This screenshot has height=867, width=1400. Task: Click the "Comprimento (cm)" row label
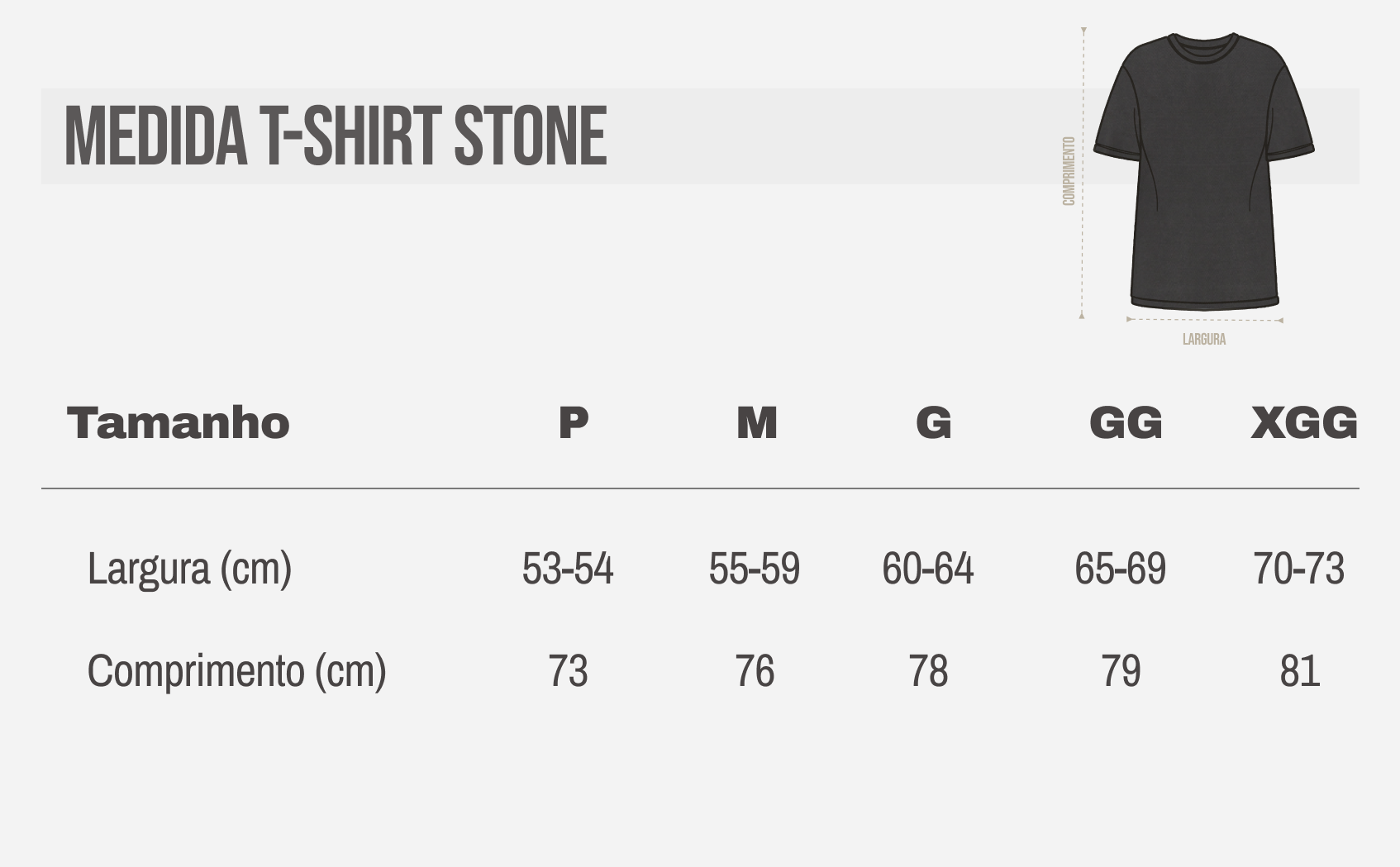point(236,670)
